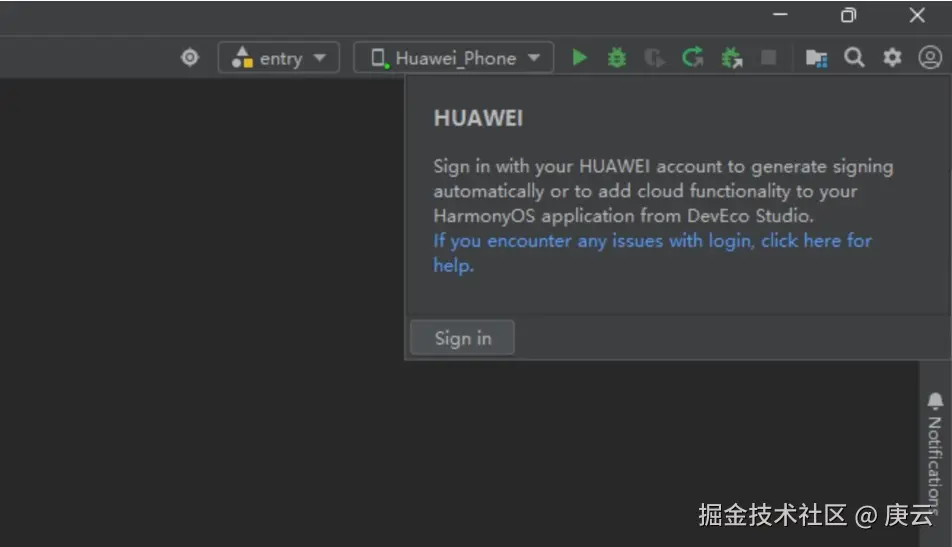
Task: Start debugging with the green bug icon
Action: click(x=617, y=58)
